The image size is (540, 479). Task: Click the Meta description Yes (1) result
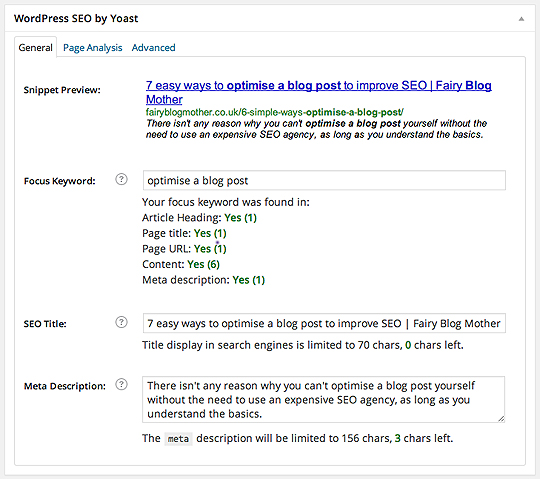click(248, 280)
